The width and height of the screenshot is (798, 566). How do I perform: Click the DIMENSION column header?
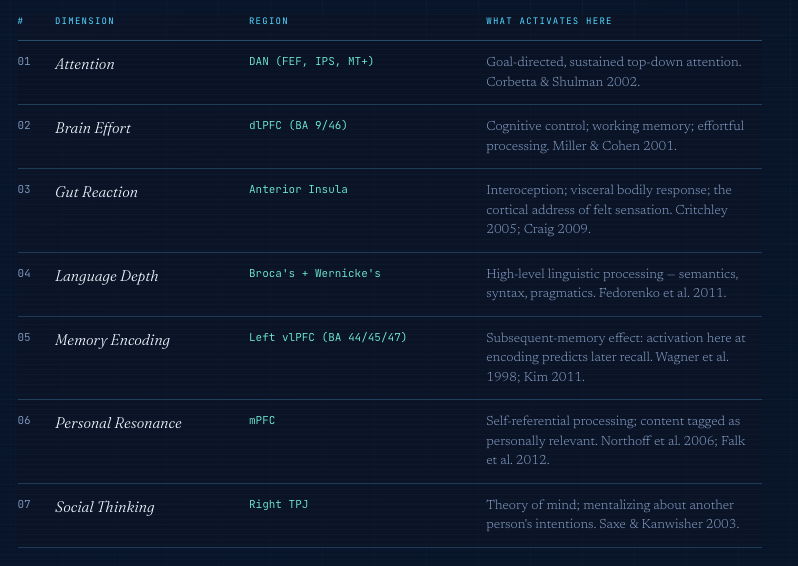[x=84, y=21]
